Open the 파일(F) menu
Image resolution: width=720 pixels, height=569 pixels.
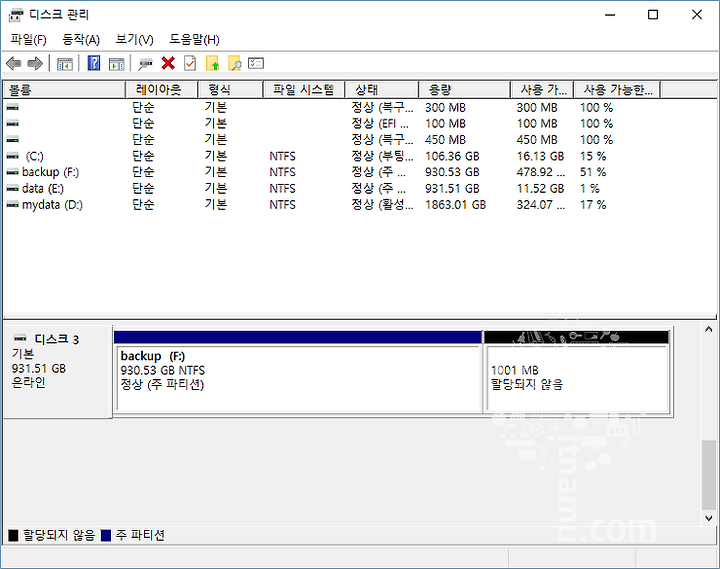tap(28, 39)
